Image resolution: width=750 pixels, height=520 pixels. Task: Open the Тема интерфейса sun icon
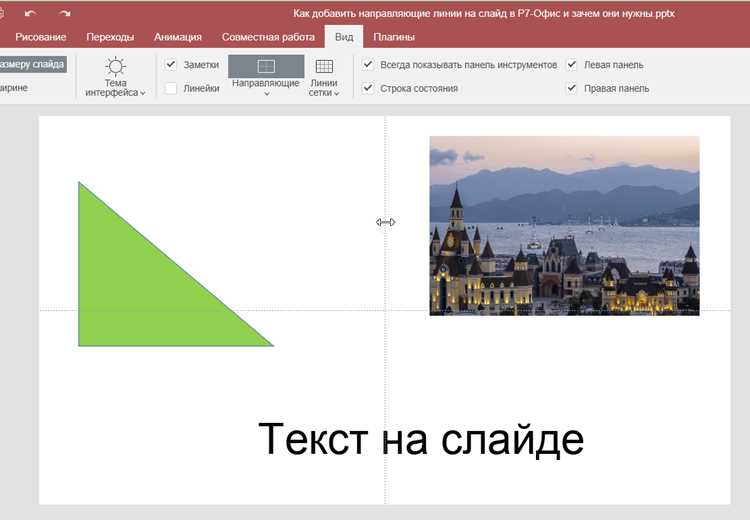[115, 66]
